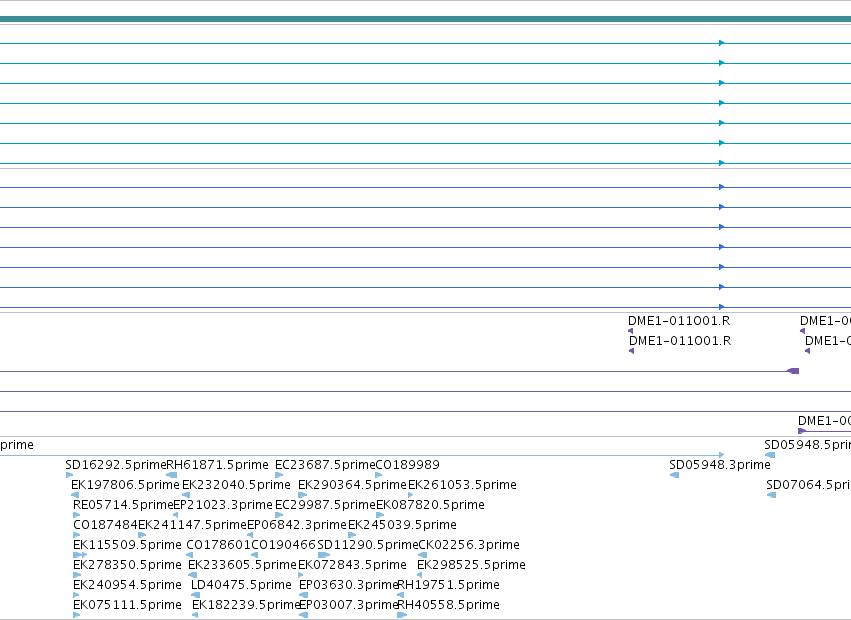Select EK245039.5prime label
Viewport: 851px width, 620px height.
click(x=402, y=525)
